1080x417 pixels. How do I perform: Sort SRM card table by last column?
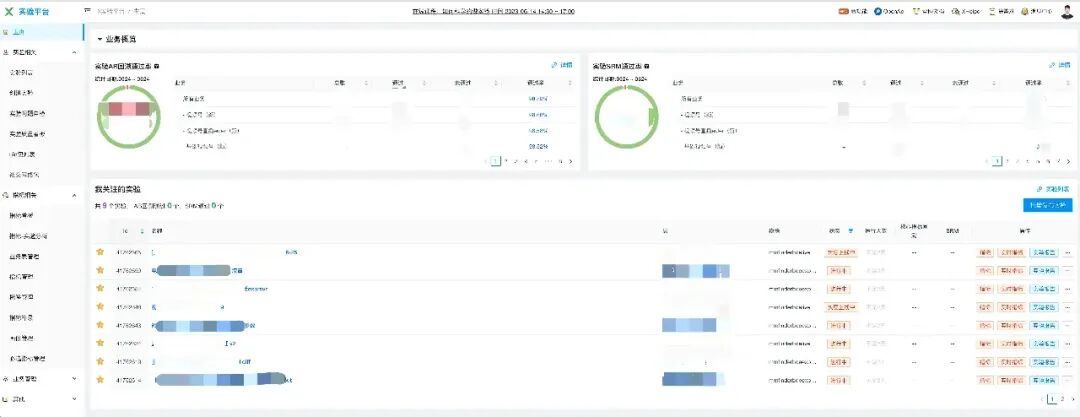(1068, 83)
